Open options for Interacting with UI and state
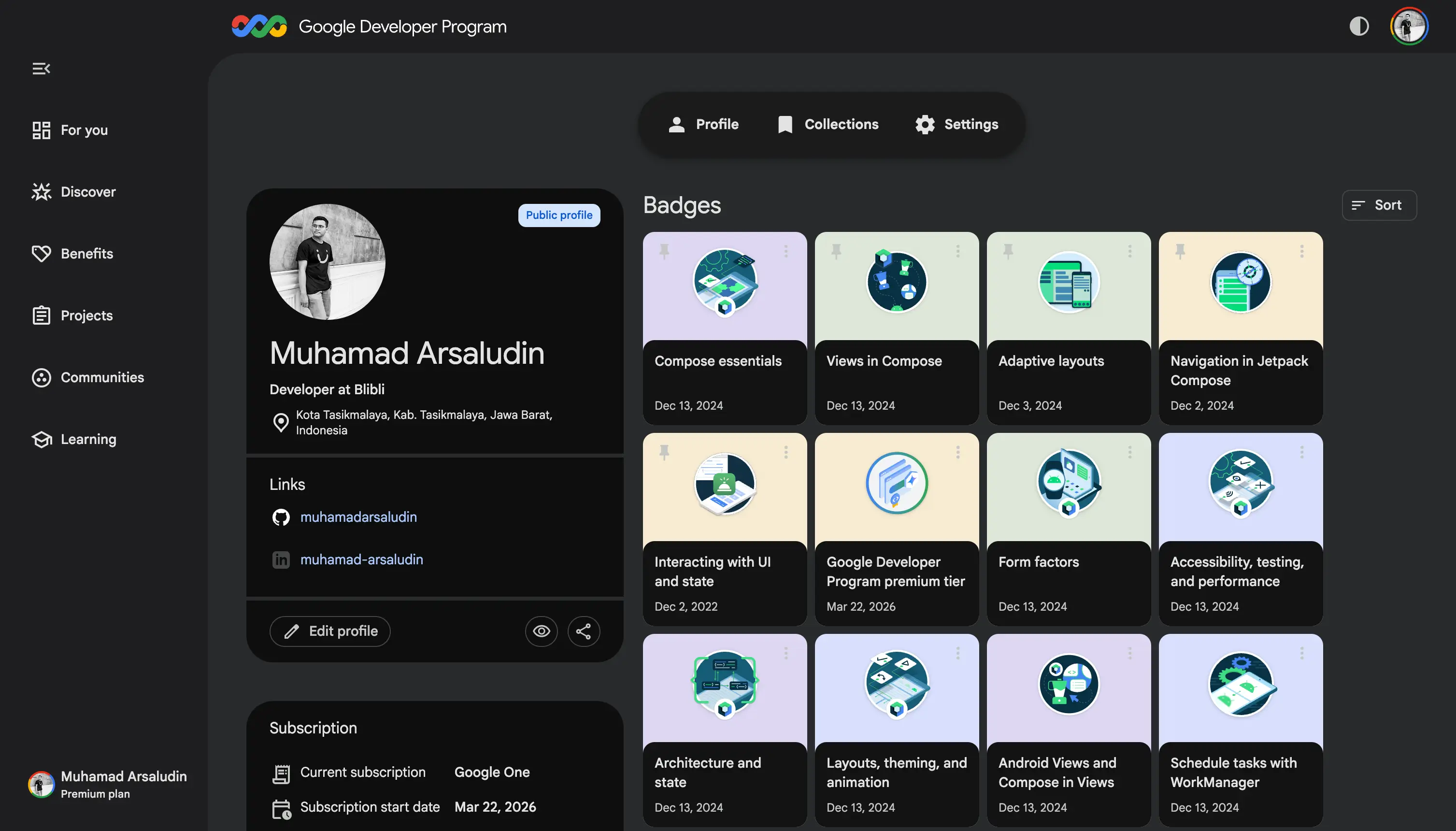1456x831 pixels. [785, 452]
